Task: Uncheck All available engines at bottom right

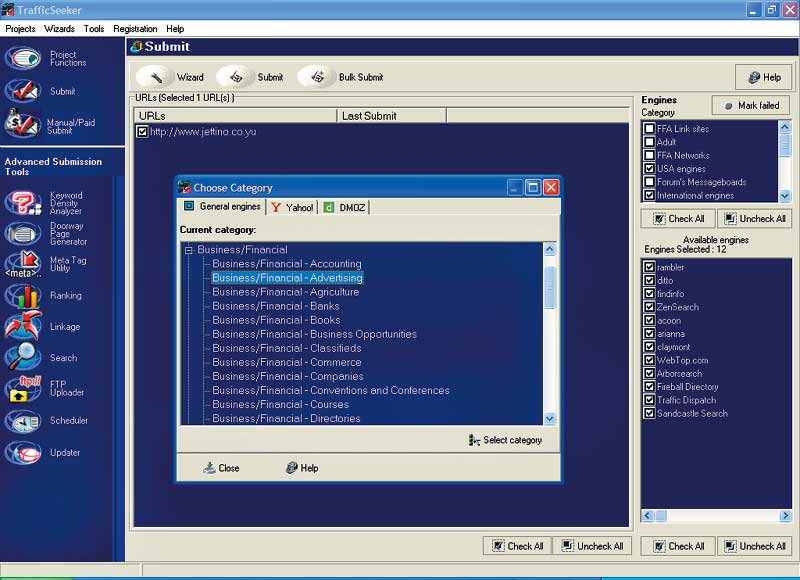Action: click(x=755, y=546)
